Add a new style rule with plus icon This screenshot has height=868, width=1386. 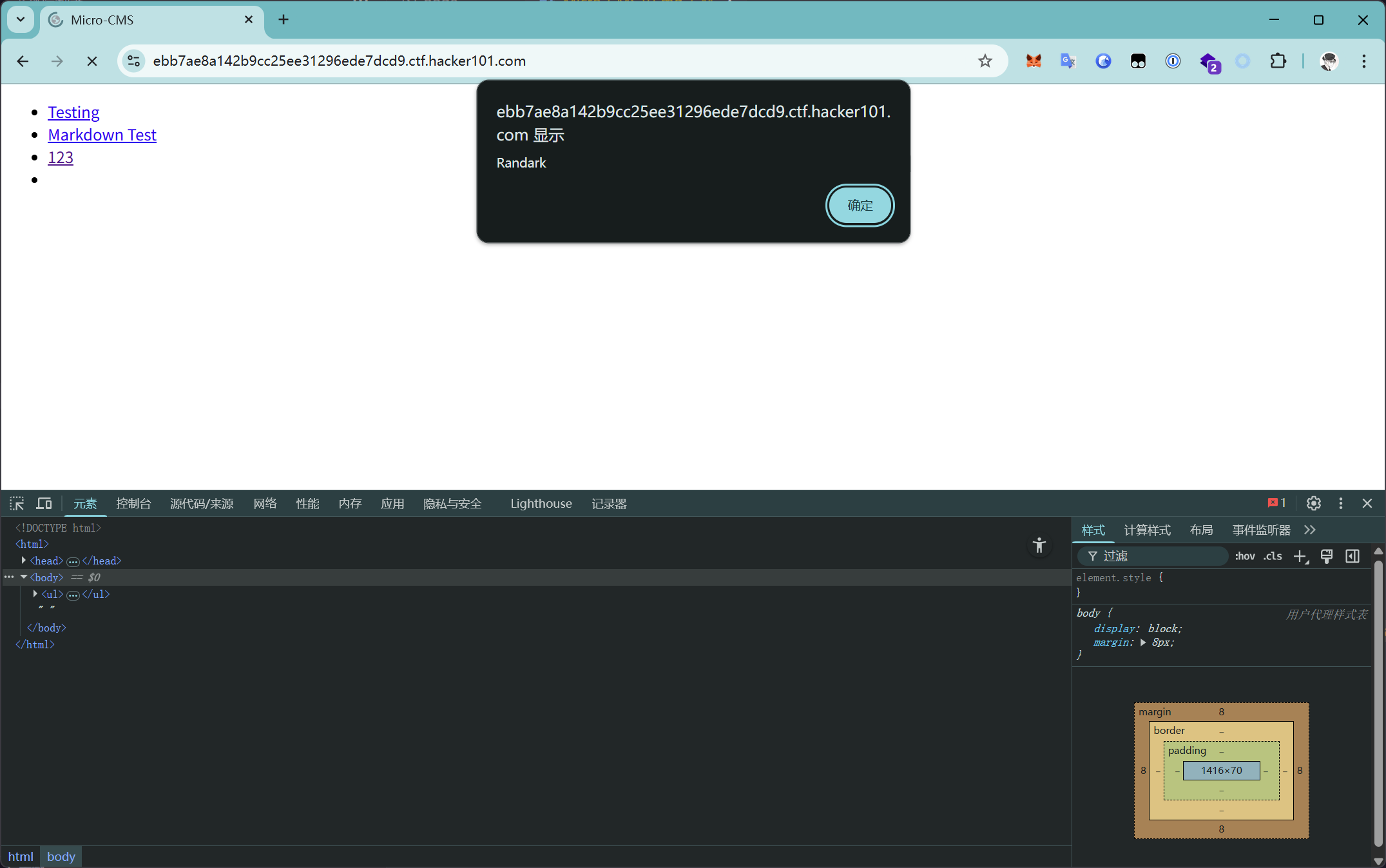[1300, 556]
